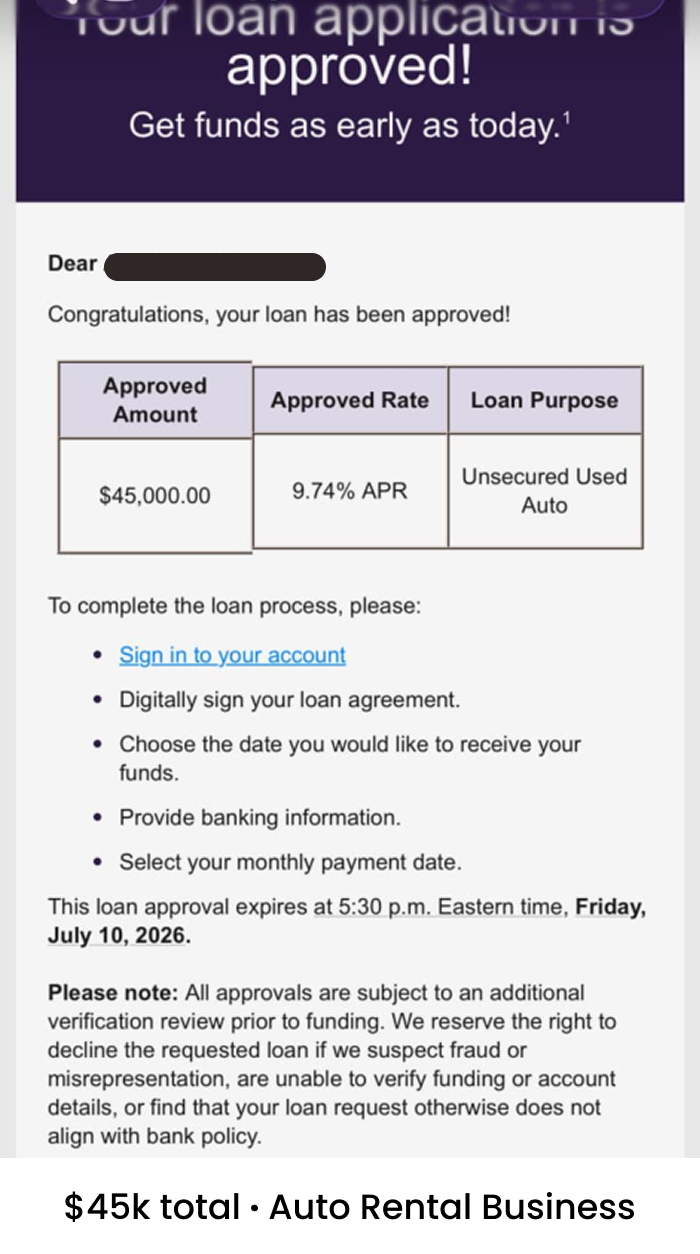Screen dimensions: 700x1254
Task: Tap the rounded pill button at top right
Action: coord(575,7)
